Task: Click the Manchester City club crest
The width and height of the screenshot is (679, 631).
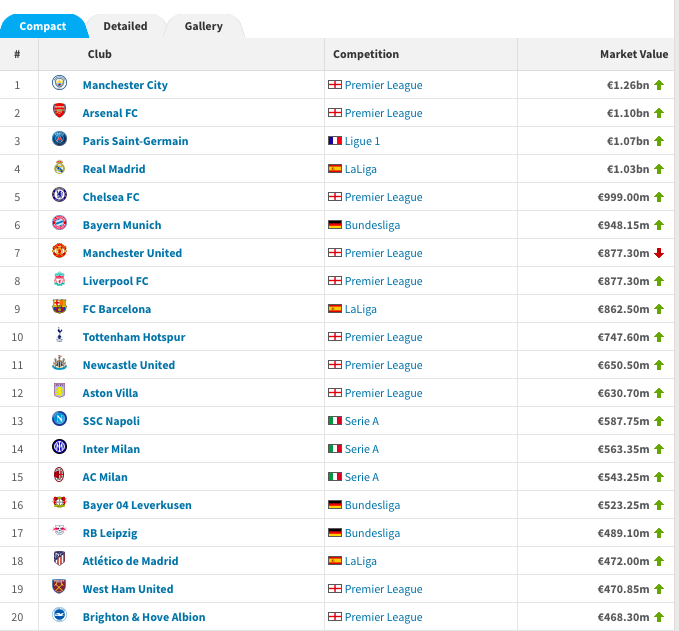Action: click(59, 84)
